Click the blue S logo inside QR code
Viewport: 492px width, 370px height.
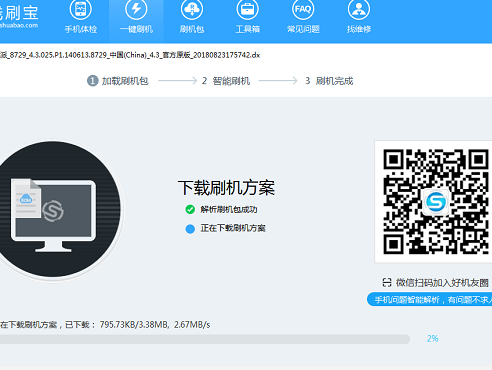[x=436, y=202]
